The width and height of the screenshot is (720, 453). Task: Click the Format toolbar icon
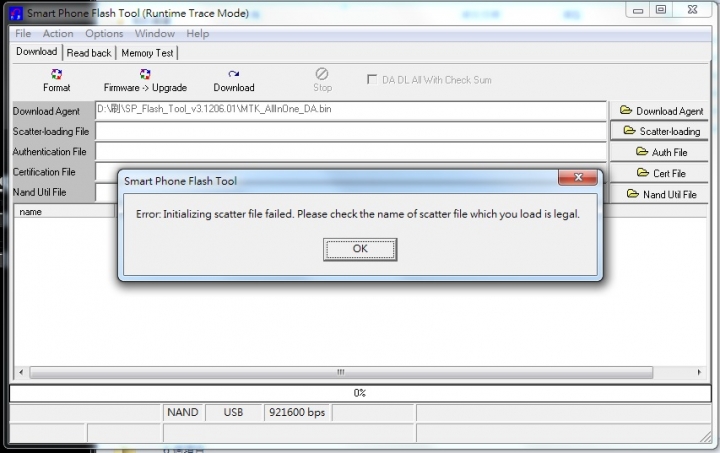(x=56, y=74)
